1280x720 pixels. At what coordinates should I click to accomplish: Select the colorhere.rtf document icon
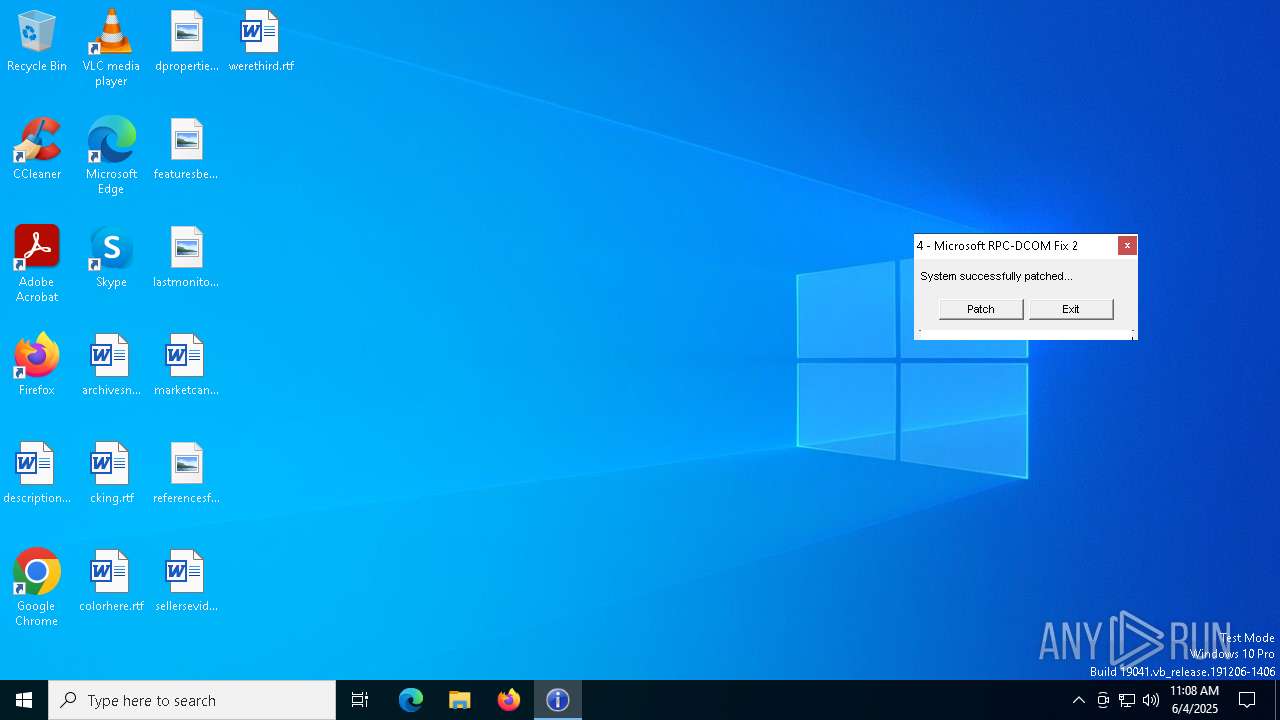point(111,582)
